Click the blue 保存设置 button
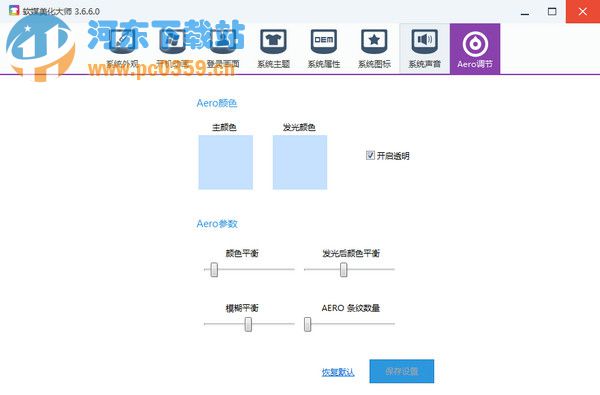The image size is (600, 395). point(402,371)
